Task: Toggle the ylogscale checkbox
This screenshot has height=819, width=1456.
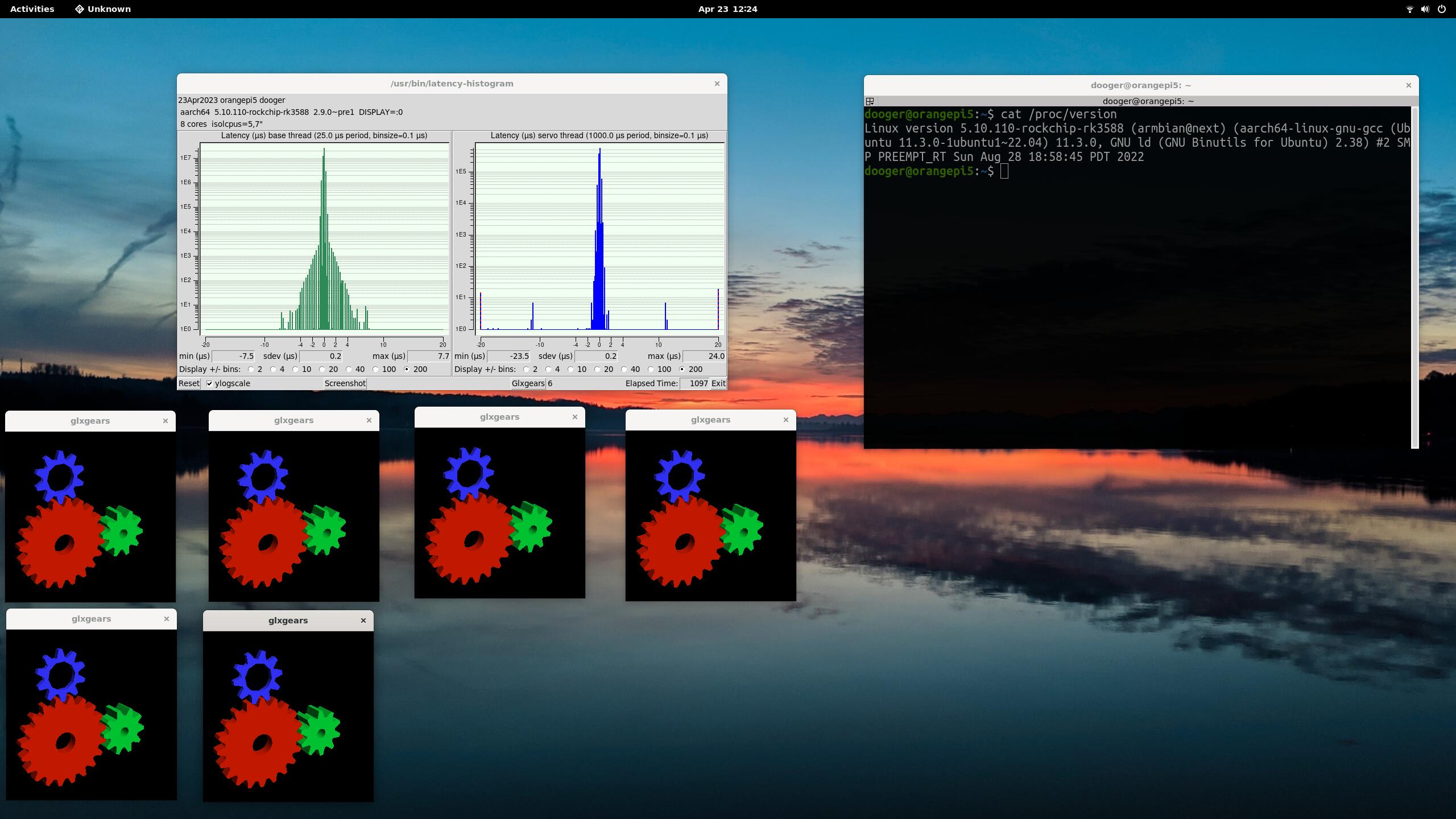Action: pos(209,383)
